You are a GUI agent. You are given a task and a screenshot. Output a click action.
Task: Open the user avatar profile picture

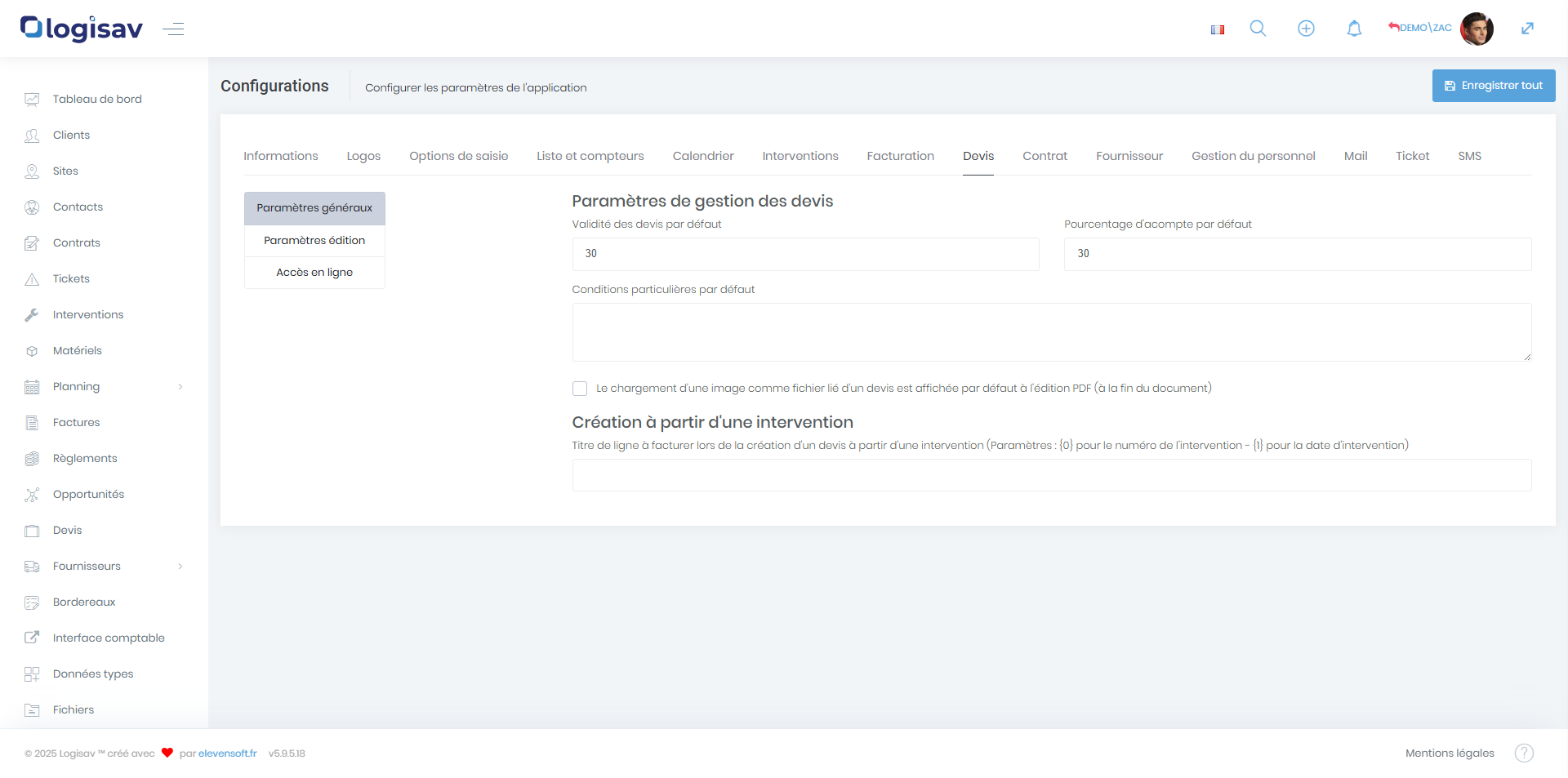coord(1477,29)
